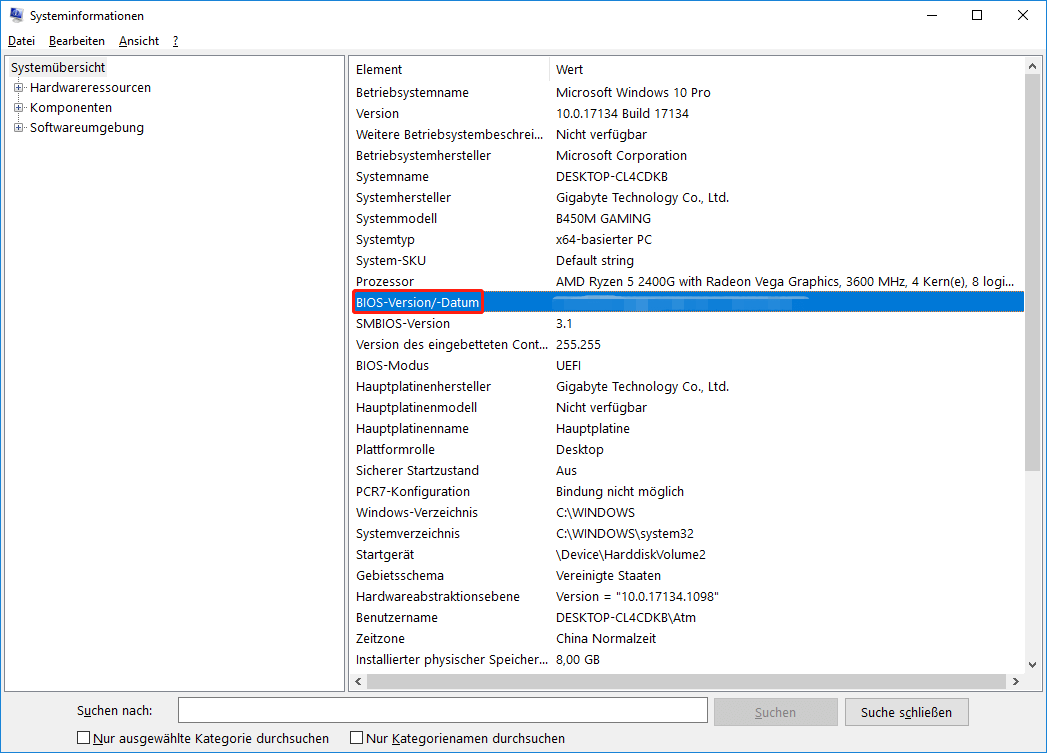Click the Wert column header
The height and width of the screenshot is (753, 1047).
coord(787,69)
